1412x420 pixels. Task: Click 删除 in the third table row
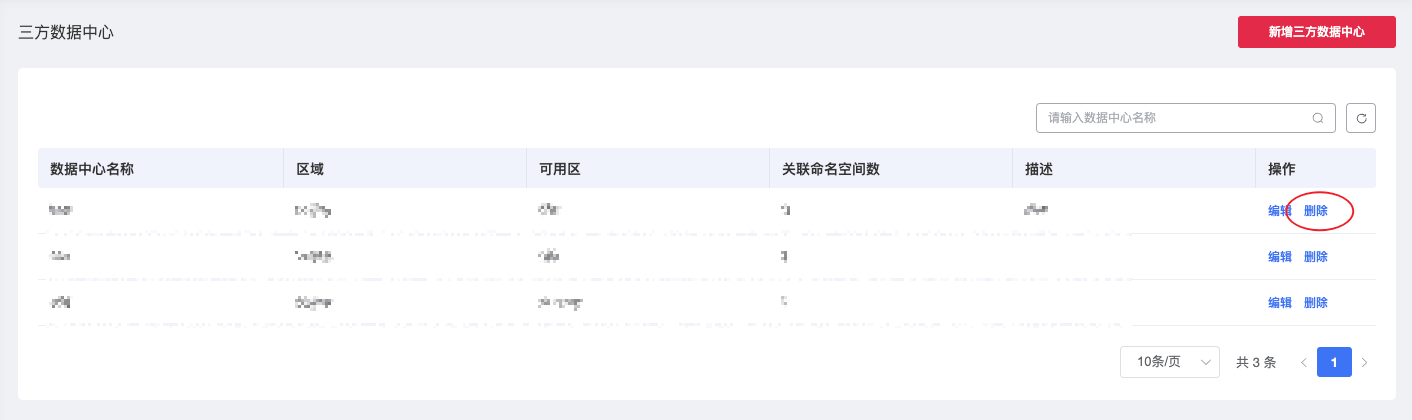pyautogui.click(x=1316, y=303)
